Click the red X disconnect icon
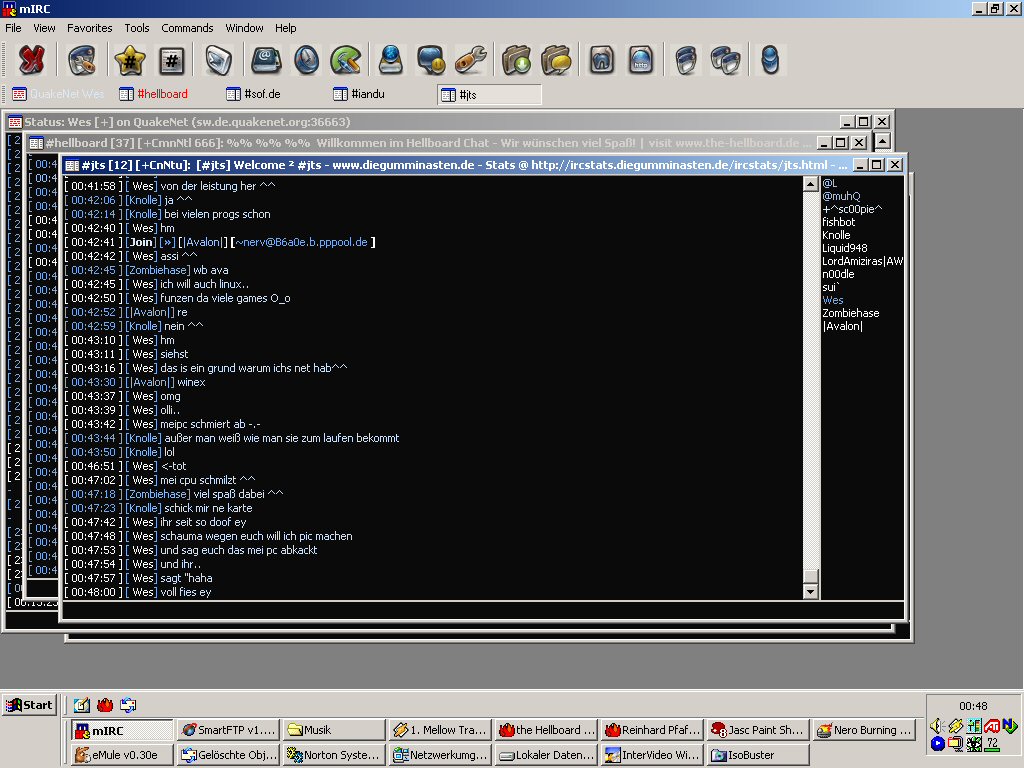1024x768 pixels. (x=32, y=61)
